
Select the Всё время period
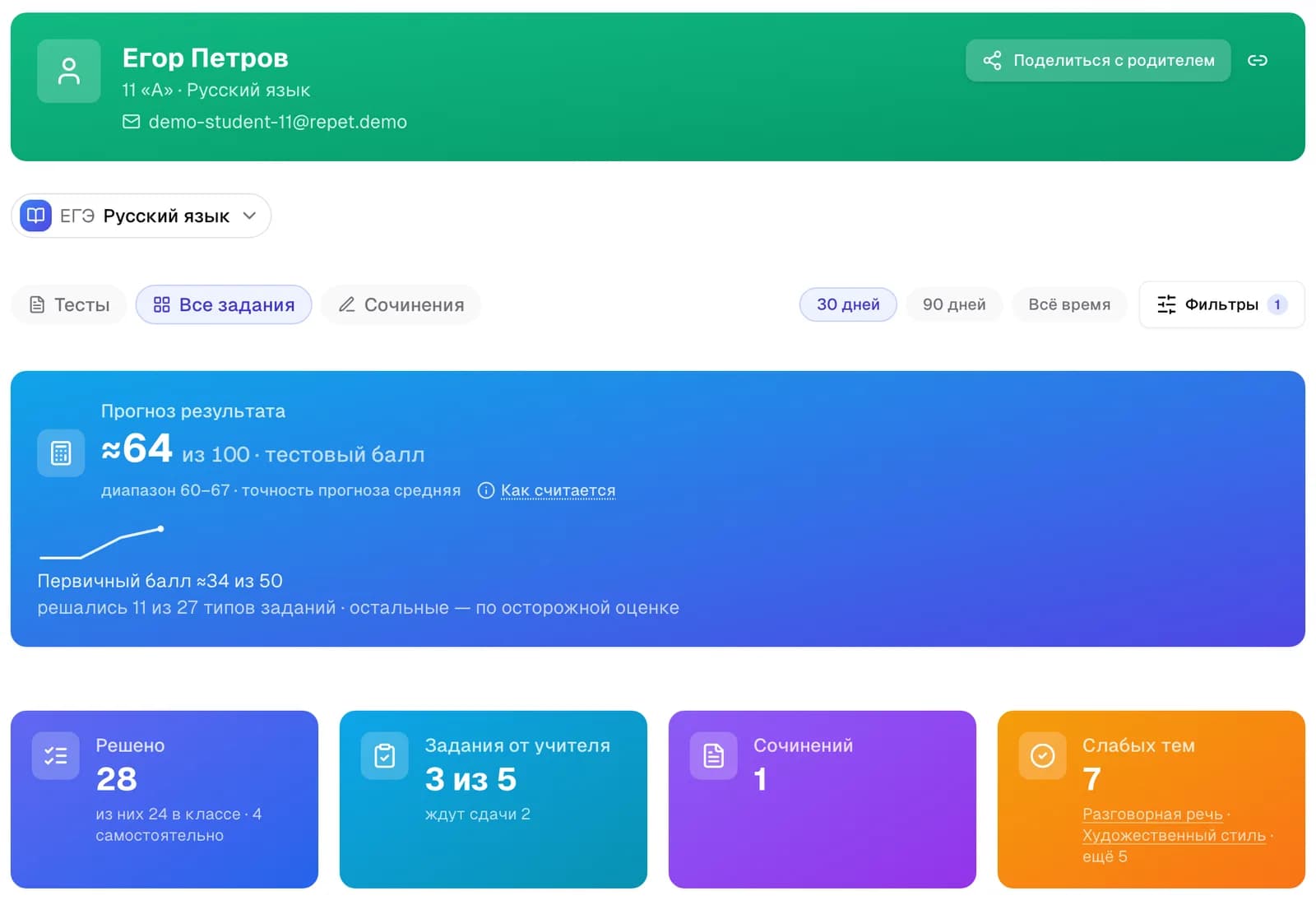pyautogui.click(x=1069, y=304)
